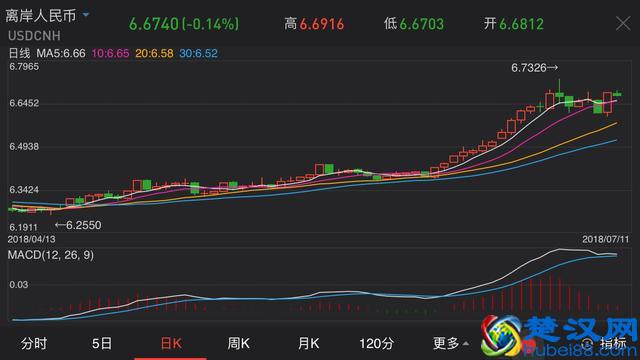Click the MA5:6.66 label
Image resolution: width=640 pixels, height=360 pixels.
(x=61, y=53)
